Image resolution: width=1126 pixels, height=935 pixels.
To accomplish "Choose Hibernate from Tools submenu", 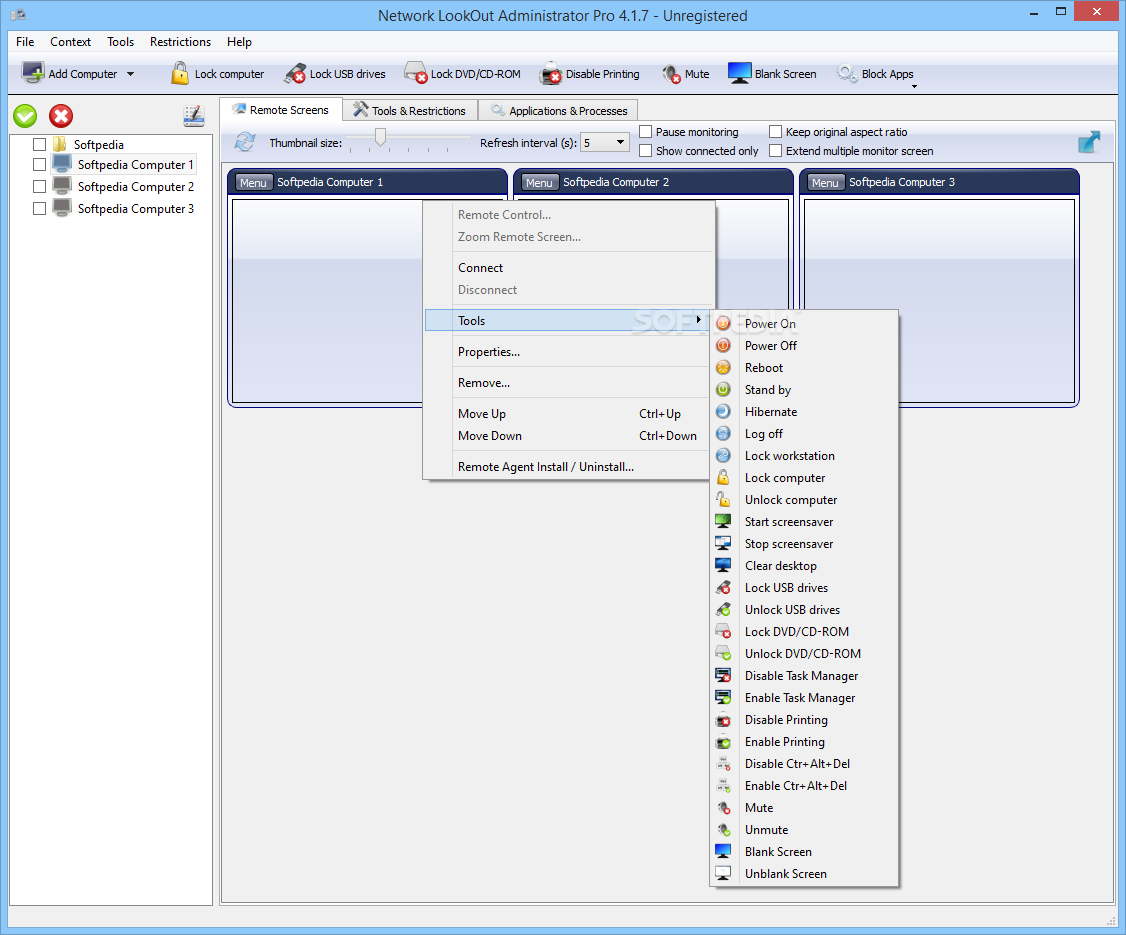I will click(804, 411).
